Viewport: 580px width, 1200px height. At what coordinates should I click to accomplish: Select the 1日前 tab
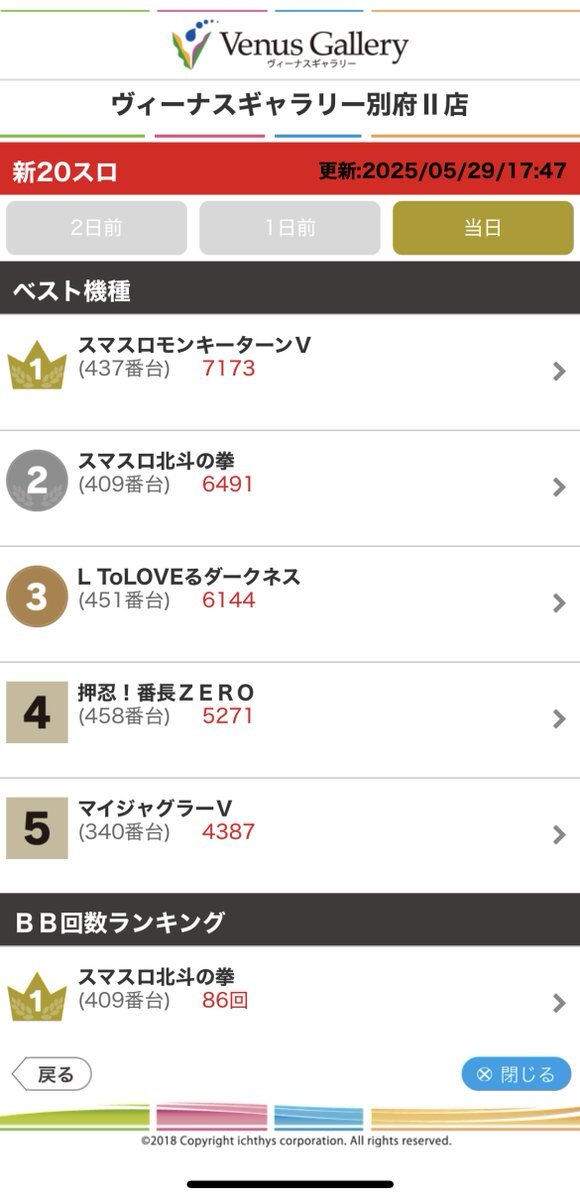tap(290, 228)
